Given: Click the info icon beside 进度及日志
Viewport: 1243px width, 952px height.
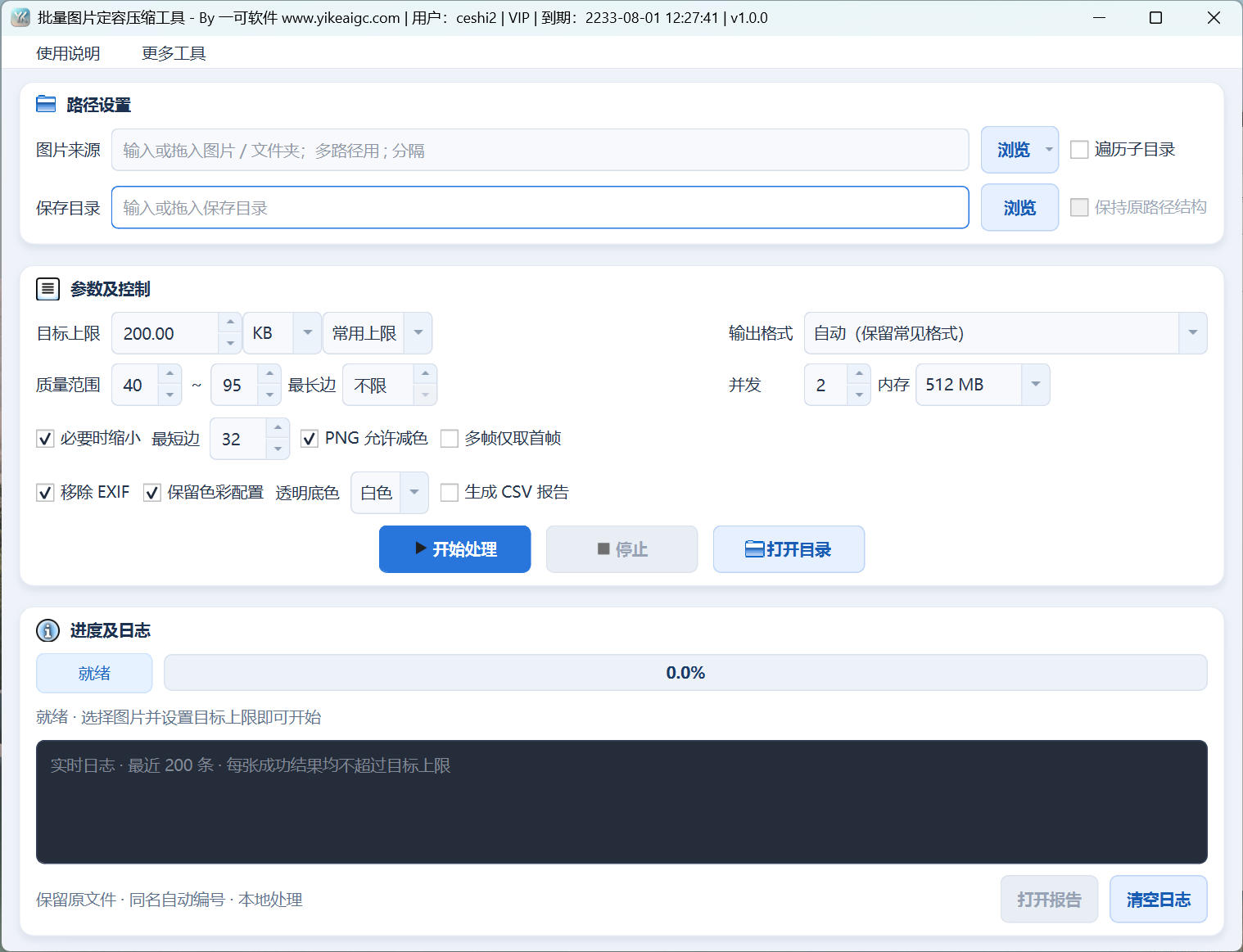Looking at the screenshot, I should click(x=47, y=630).
